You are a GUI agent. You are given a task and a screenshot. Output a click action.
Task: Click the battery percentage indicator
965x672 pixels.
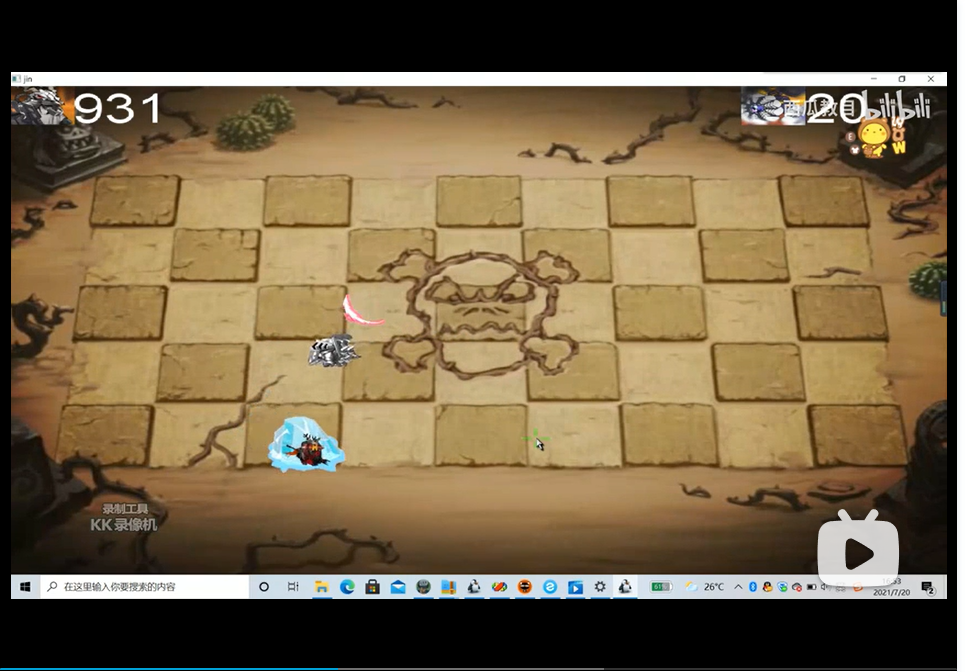pos(660,587)
